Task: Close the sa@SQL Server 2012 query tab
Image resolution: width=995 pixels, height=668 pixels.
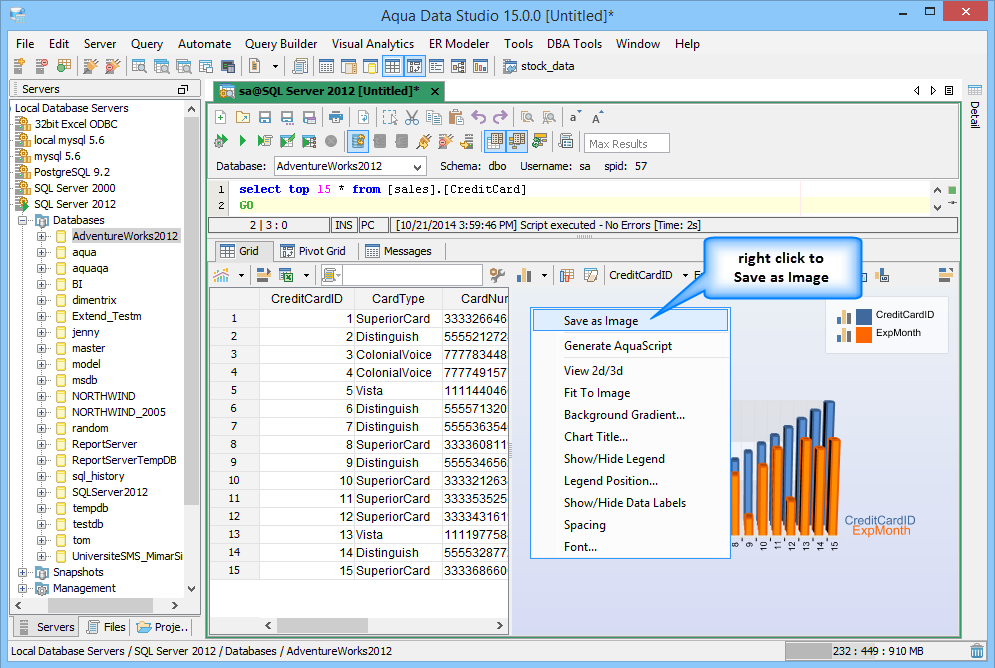Action: (435, 91)
